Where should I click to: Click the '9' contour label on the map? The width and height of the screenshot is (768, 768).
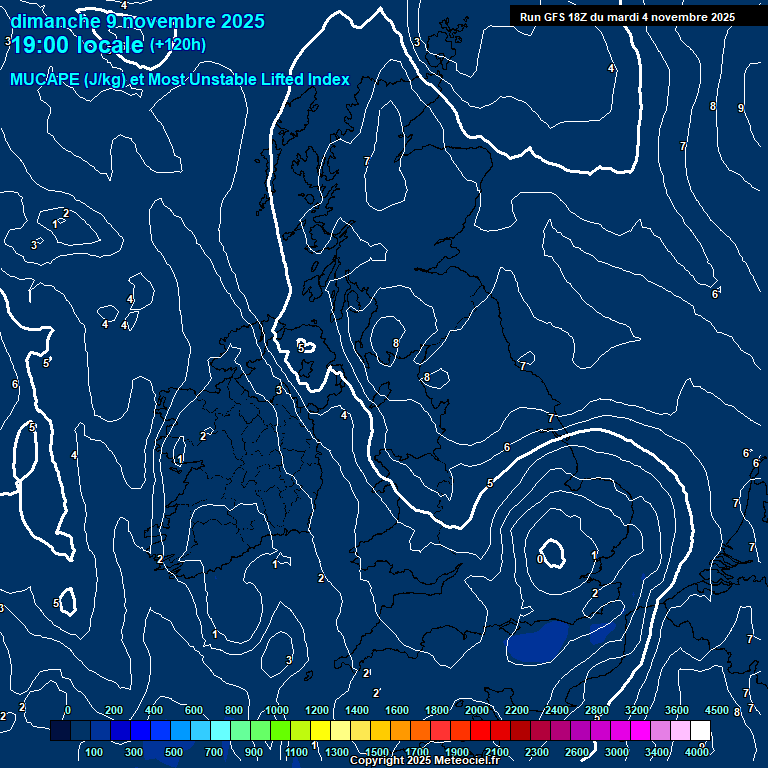[x=740, y=108]
